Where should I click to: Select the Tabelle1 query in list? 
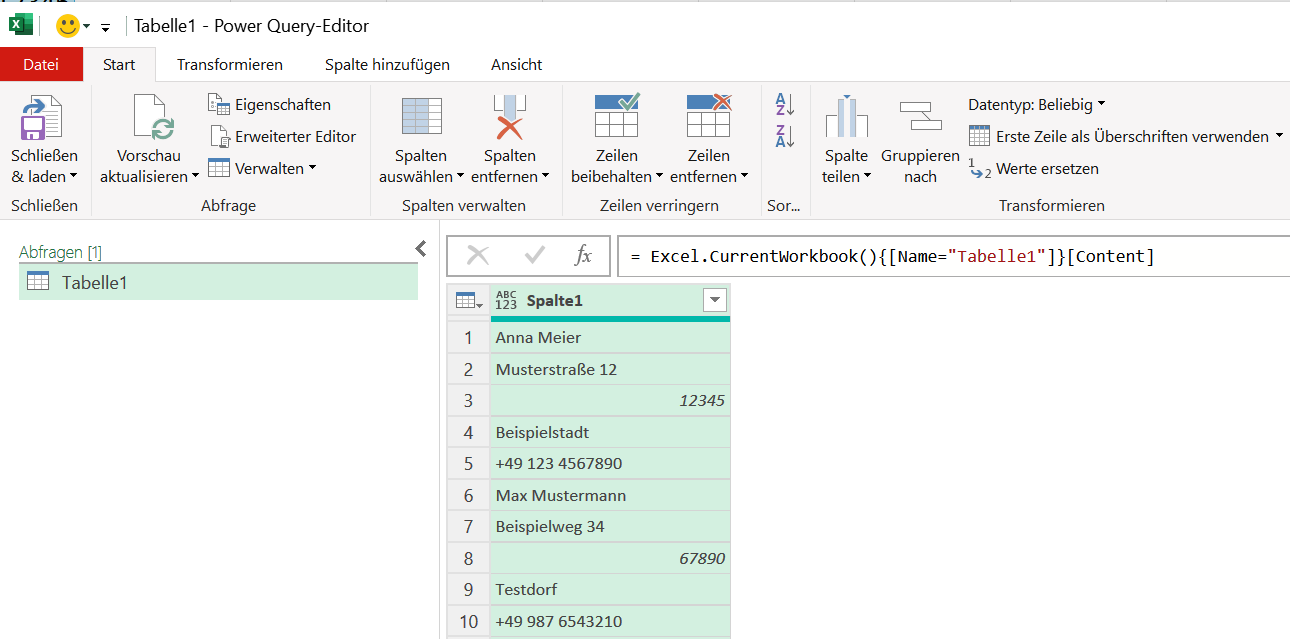pyautogui.click(x=218, y=282)
